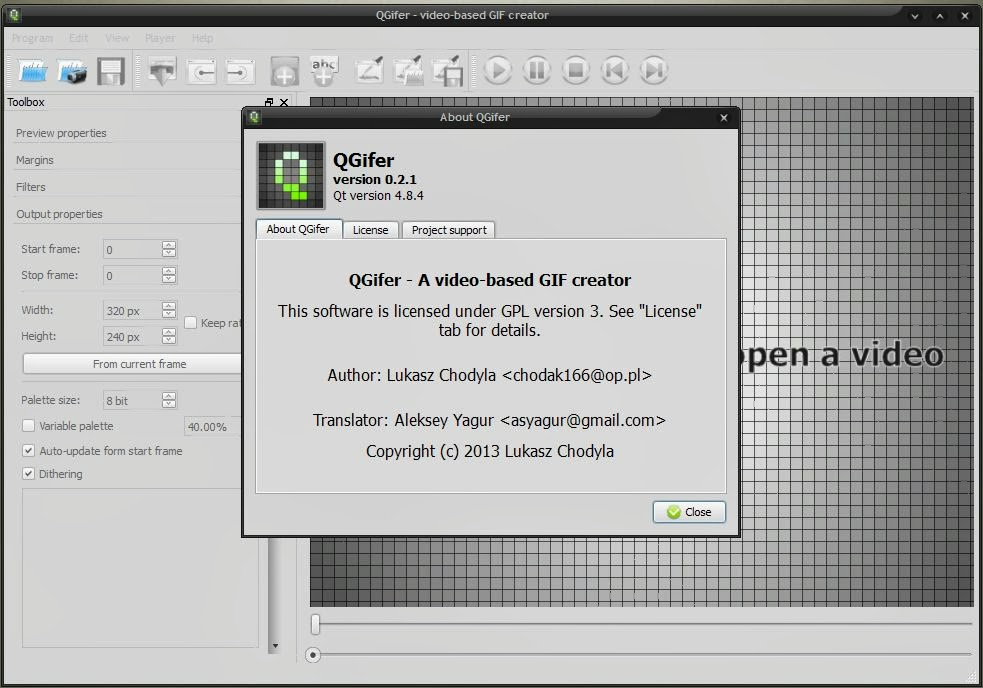
Task: Toggle Auto-update form start frame checkbox
Action: (28, 450)
